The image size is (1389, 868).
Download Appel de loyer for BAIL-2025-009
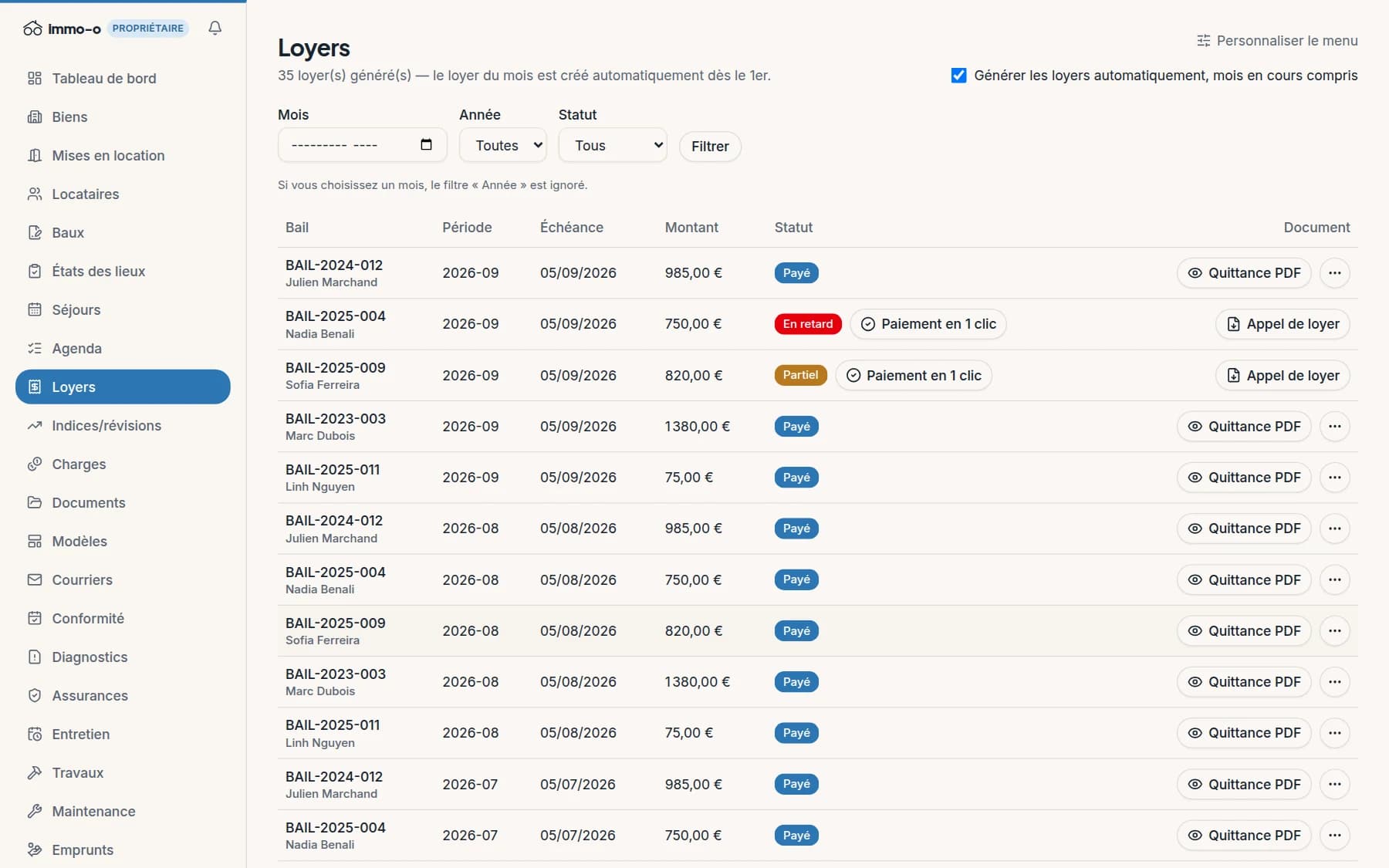[1283, 376]
